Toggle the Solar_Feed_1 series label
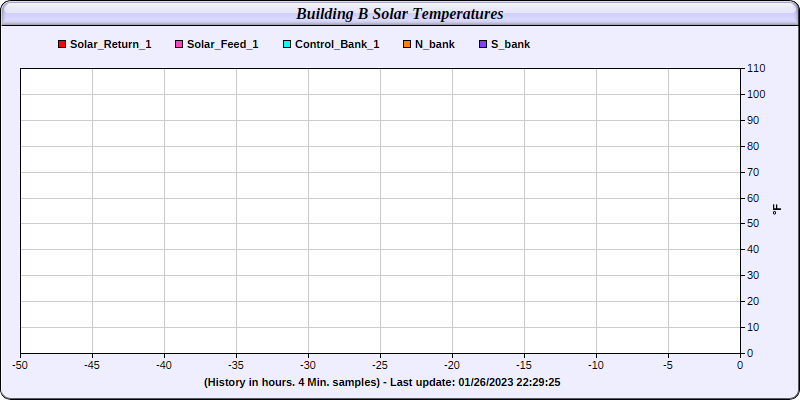Image resolution: width=800 pixels, height=400 pixels. 222,44
